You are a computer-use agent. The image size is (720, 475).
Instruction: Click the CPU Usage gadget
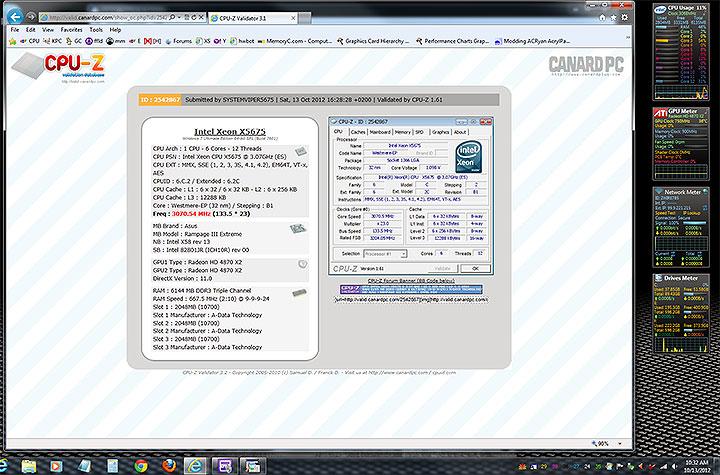coord(681,52)
